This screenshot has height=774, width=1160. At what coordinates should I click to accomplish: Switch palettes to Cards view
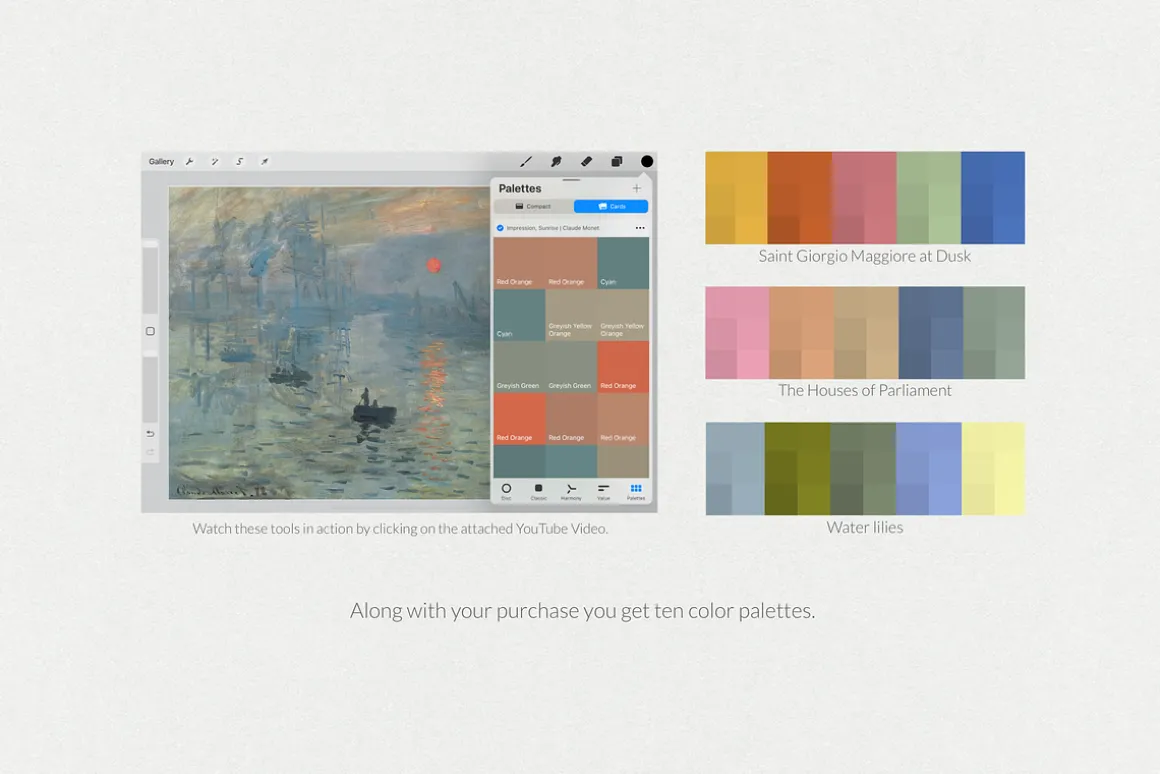tap(611, 206)
